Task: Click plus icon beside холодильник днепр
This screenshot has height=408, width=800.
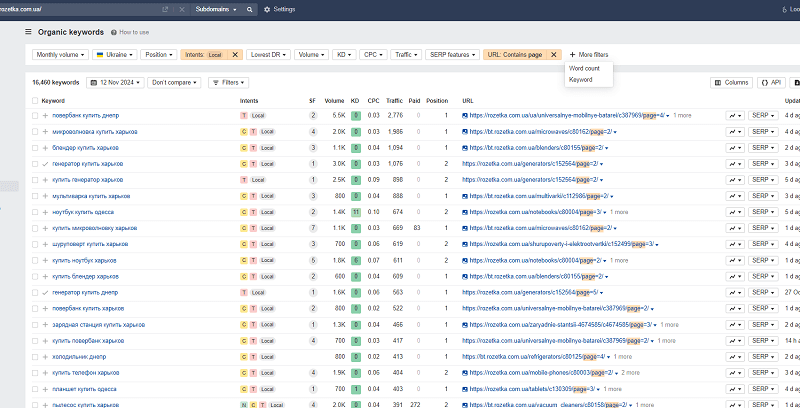Action: click(45, 357)
